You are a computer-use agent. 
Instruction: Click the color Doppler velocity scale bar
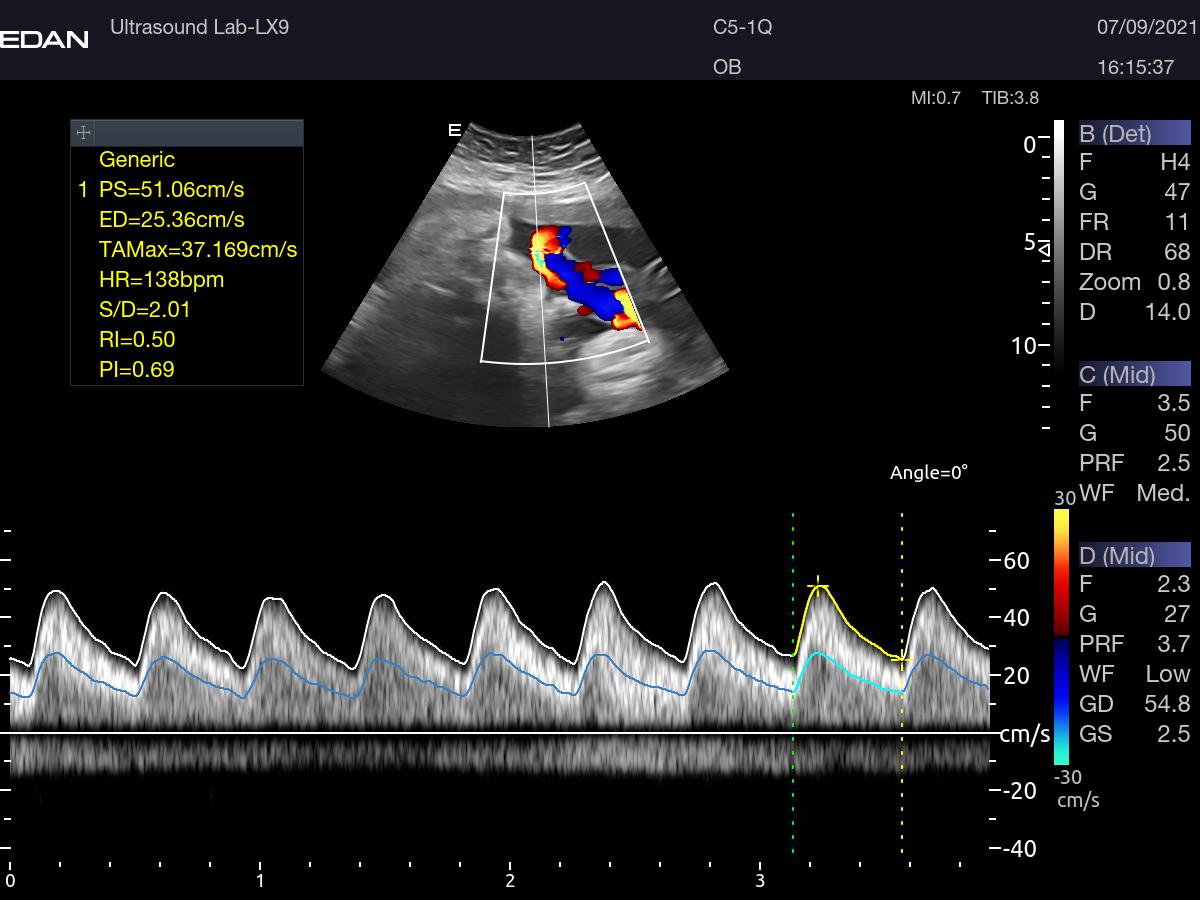point(1062,637)
